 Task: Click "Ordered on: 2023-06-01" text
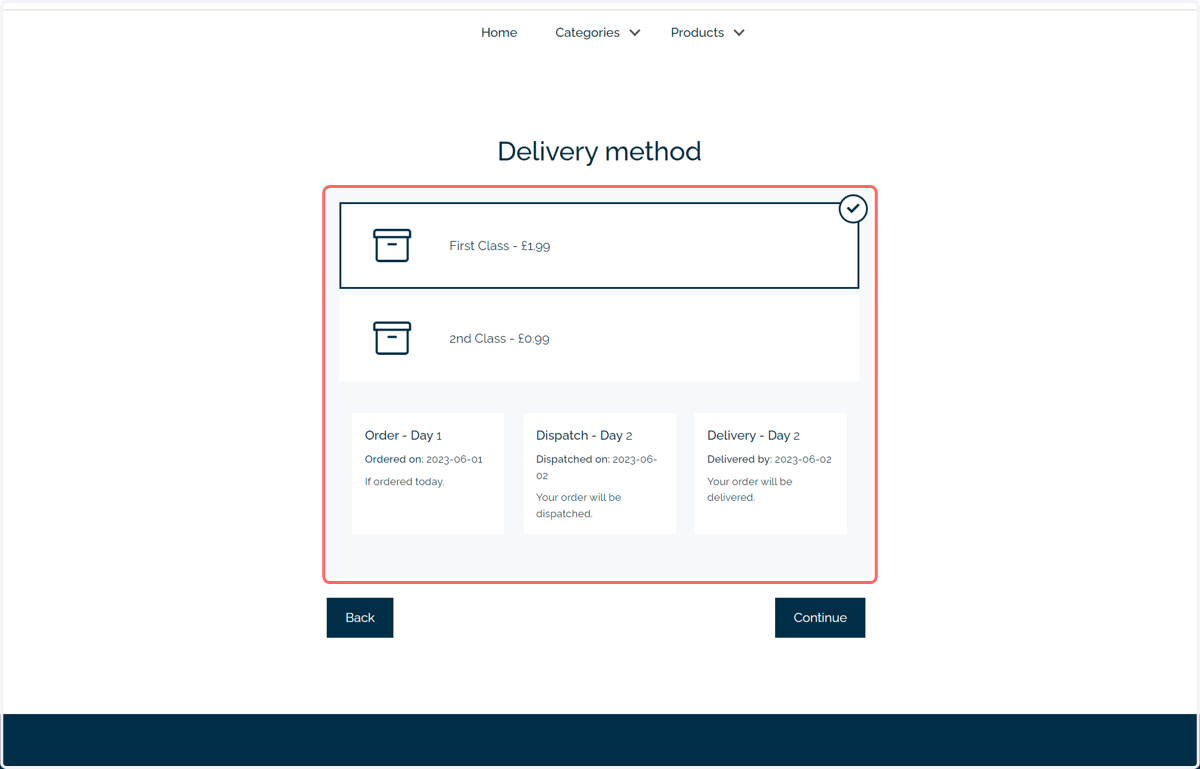coord(424,459)
